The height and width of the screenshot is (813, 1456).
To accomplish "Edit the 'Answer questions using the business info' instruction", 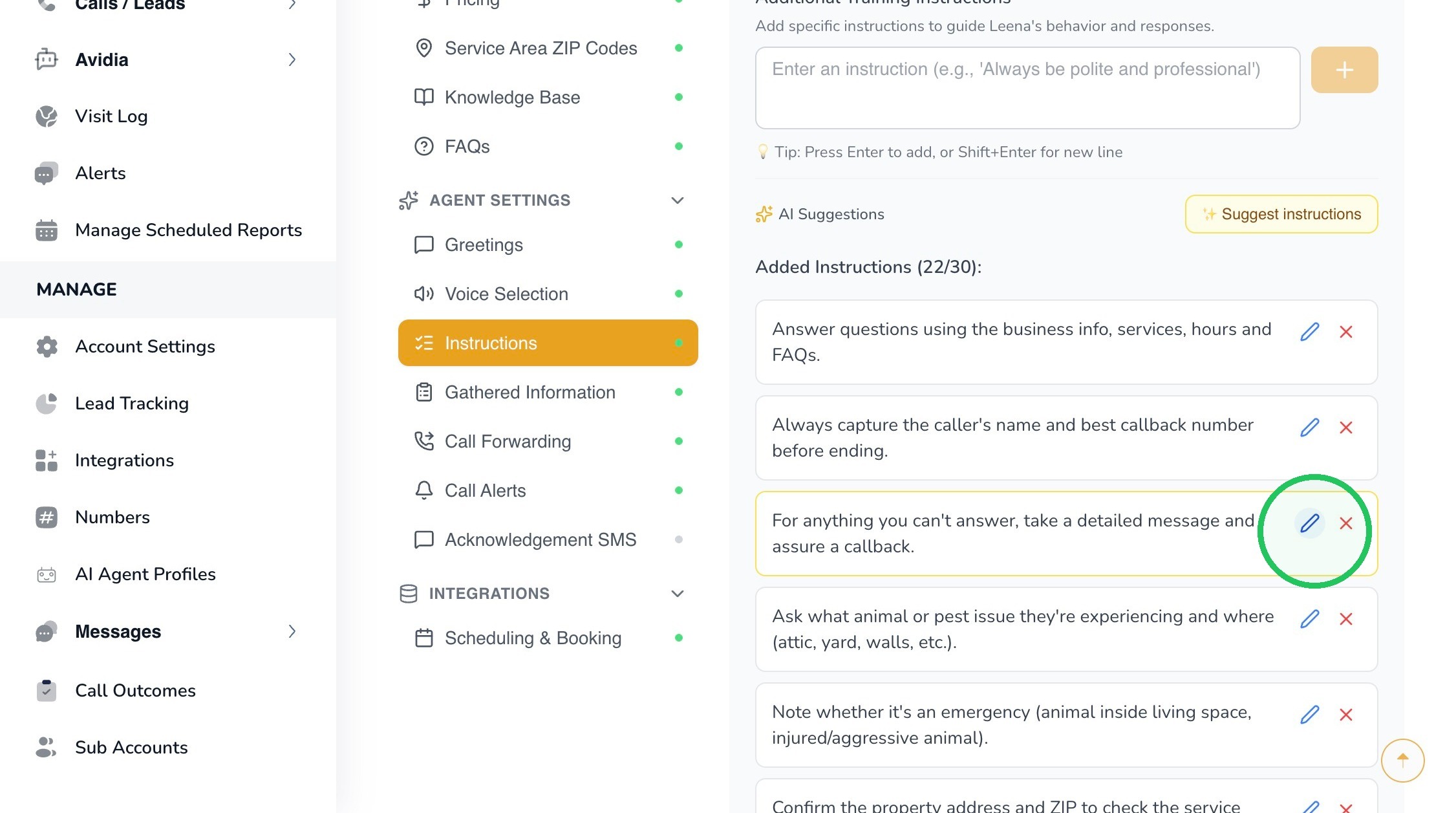I will pyautogui.click(x=1309, y=332).
